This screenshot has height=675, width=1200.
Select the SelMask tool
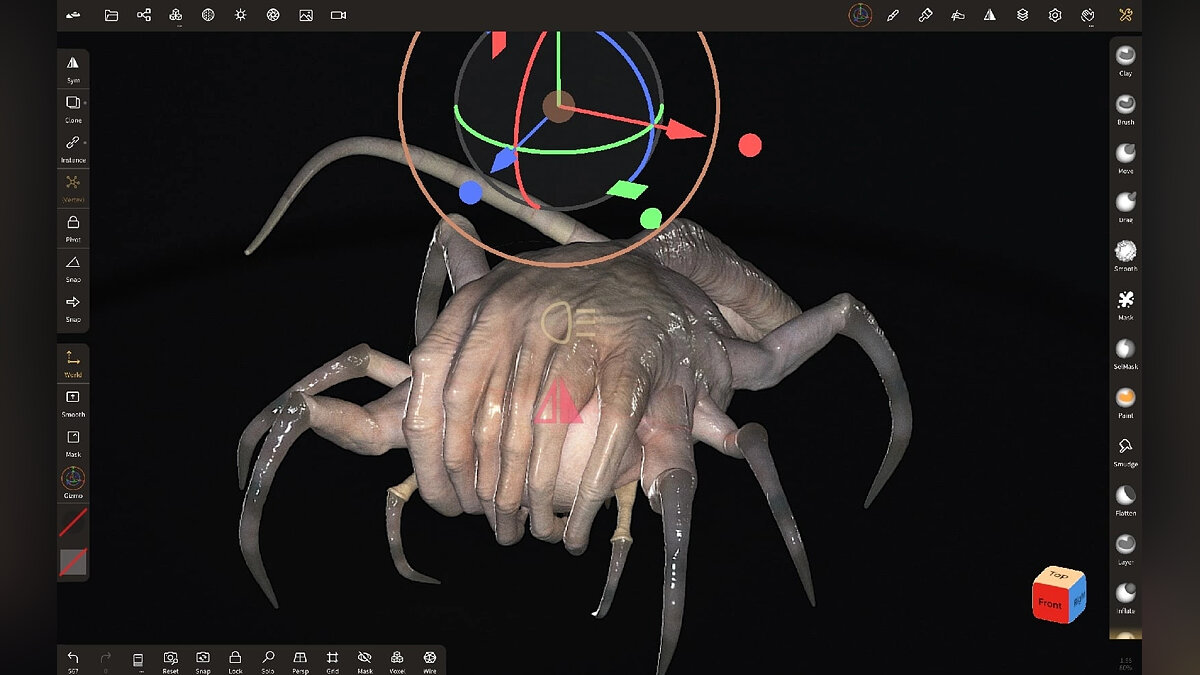[1126, 353]
